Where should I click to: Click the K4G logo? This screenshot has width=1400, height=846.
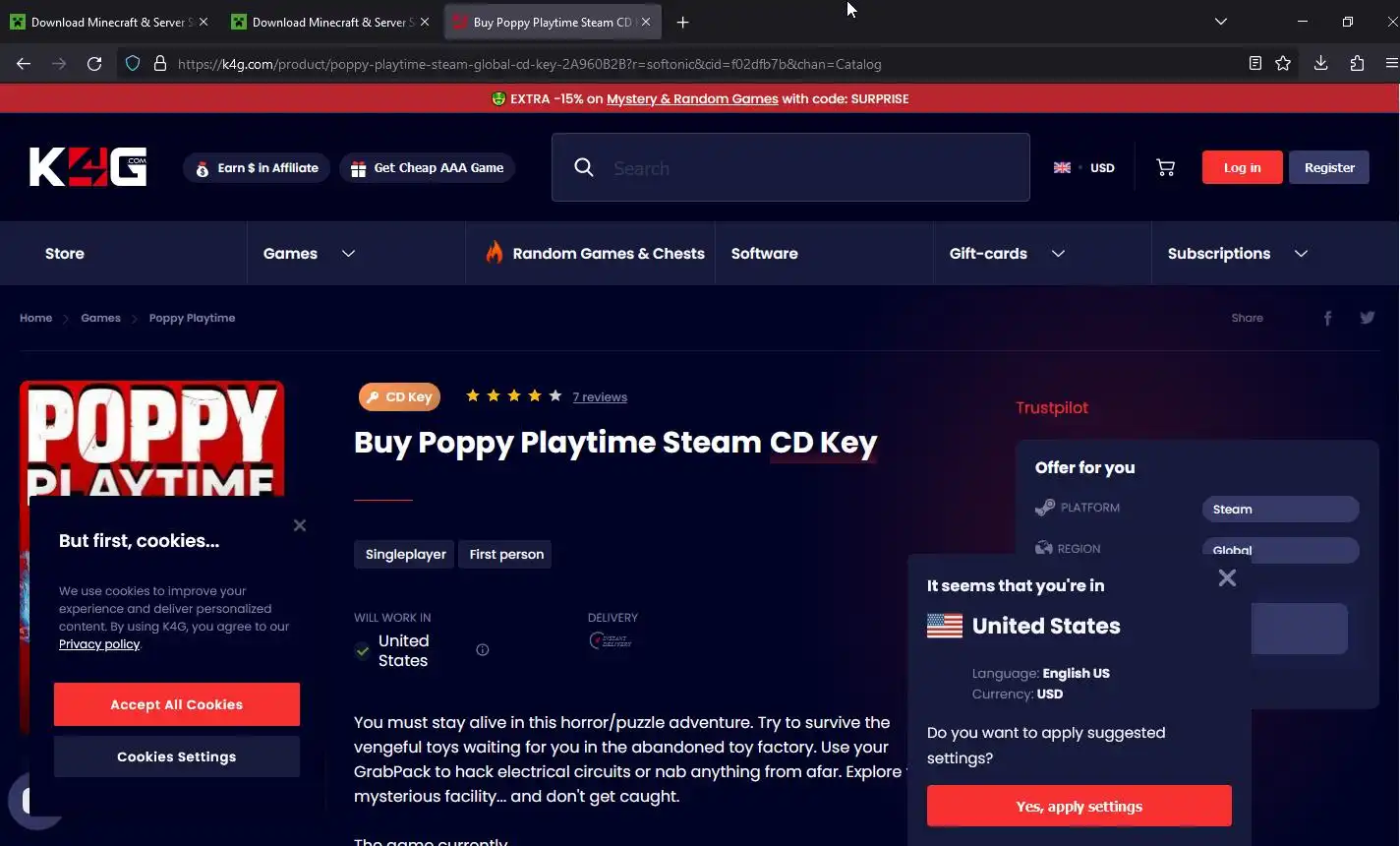tap(88, 167)
